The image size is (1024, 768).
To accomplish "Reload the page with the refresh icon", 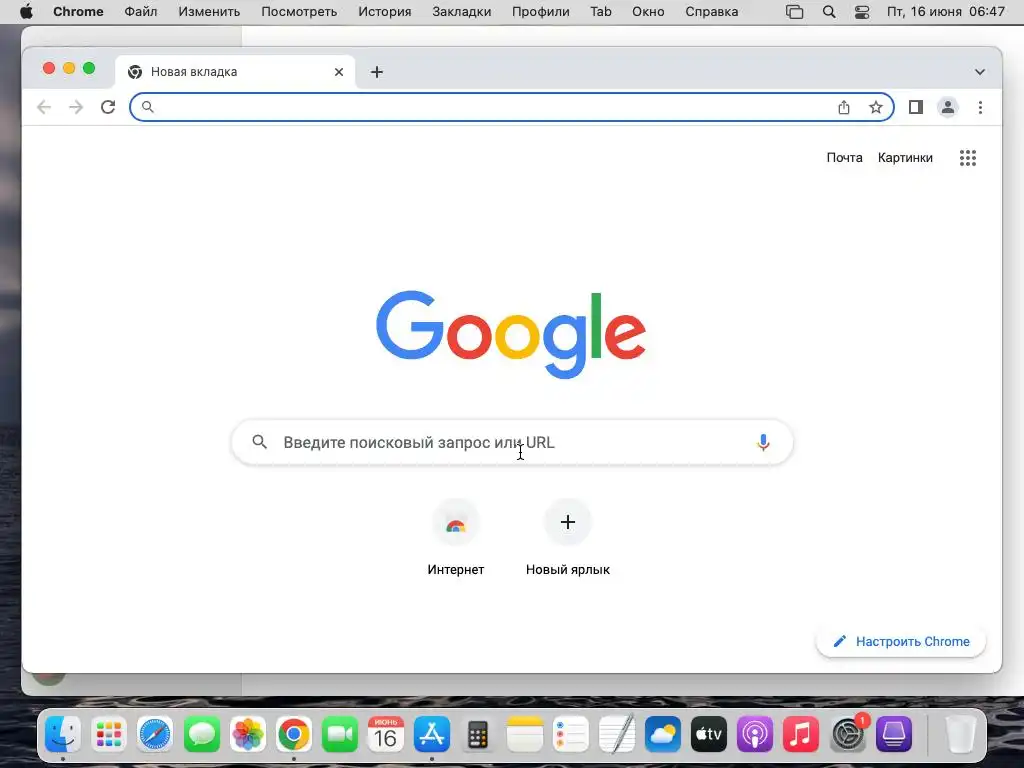I will [108, 107].
